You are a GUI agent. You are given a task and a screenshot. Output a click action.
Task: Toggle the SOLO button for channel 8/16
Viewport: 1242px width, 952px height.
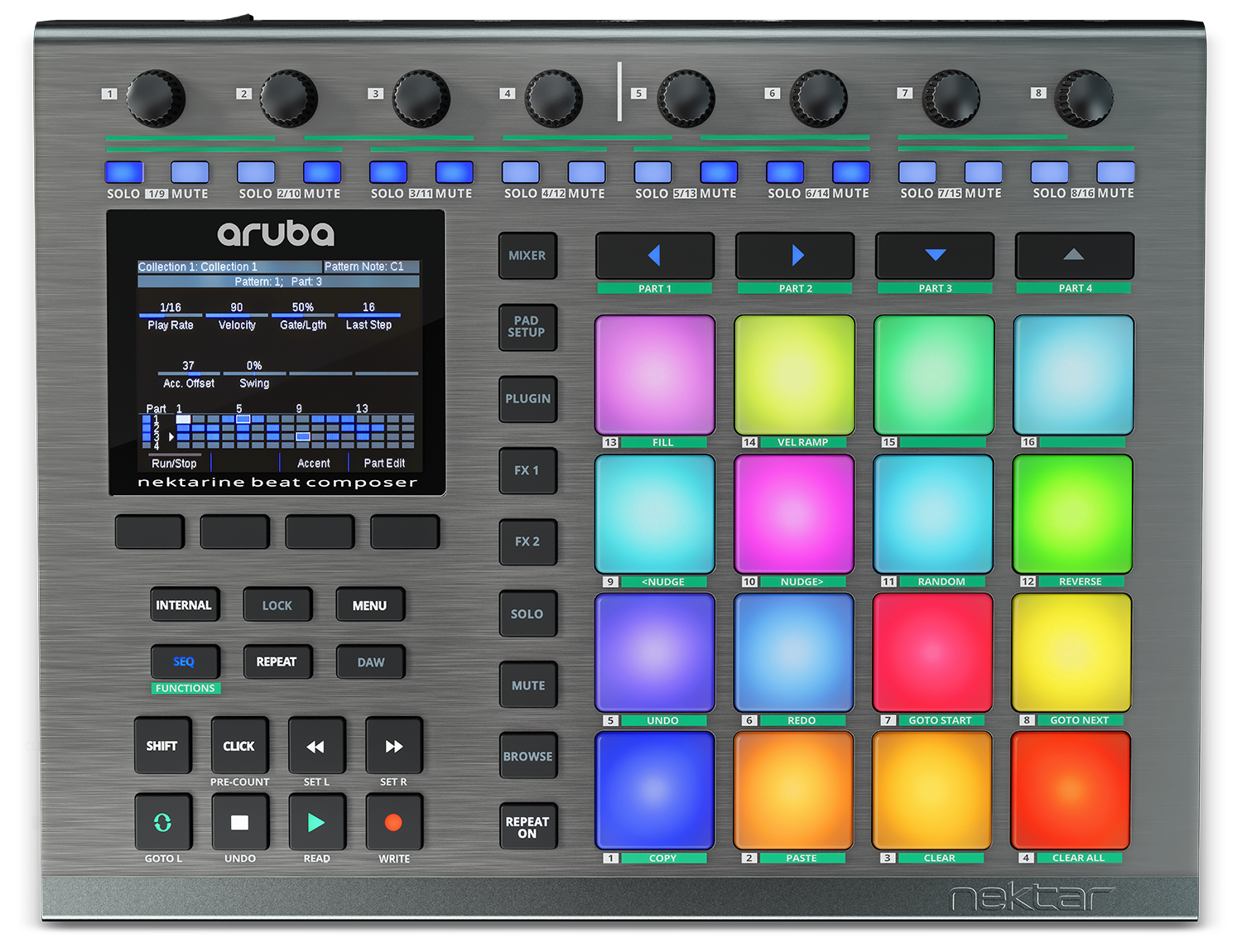tap(1050, 172)
